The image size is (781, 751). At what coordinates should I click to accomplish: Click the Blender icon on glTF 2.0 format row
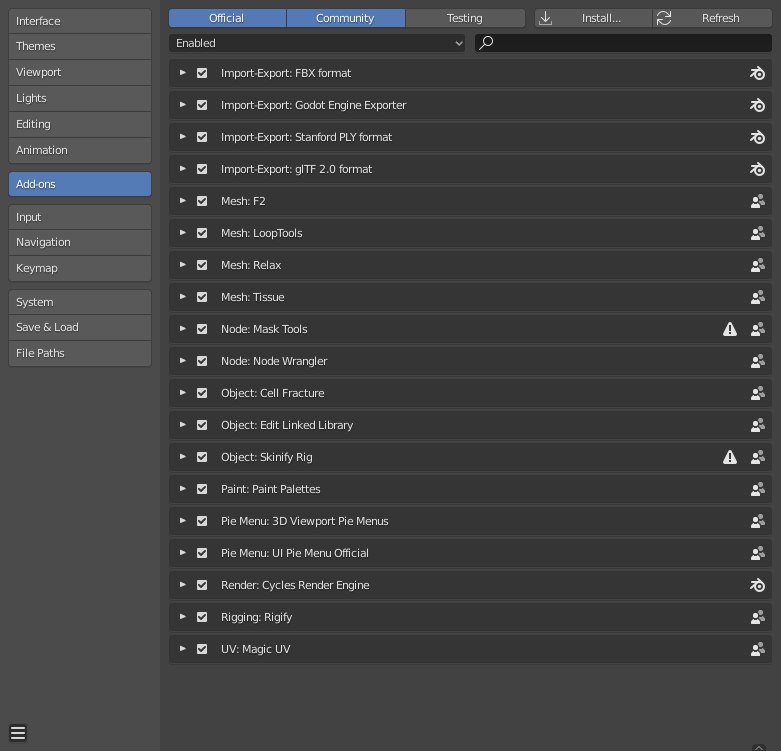coord(757,169)
